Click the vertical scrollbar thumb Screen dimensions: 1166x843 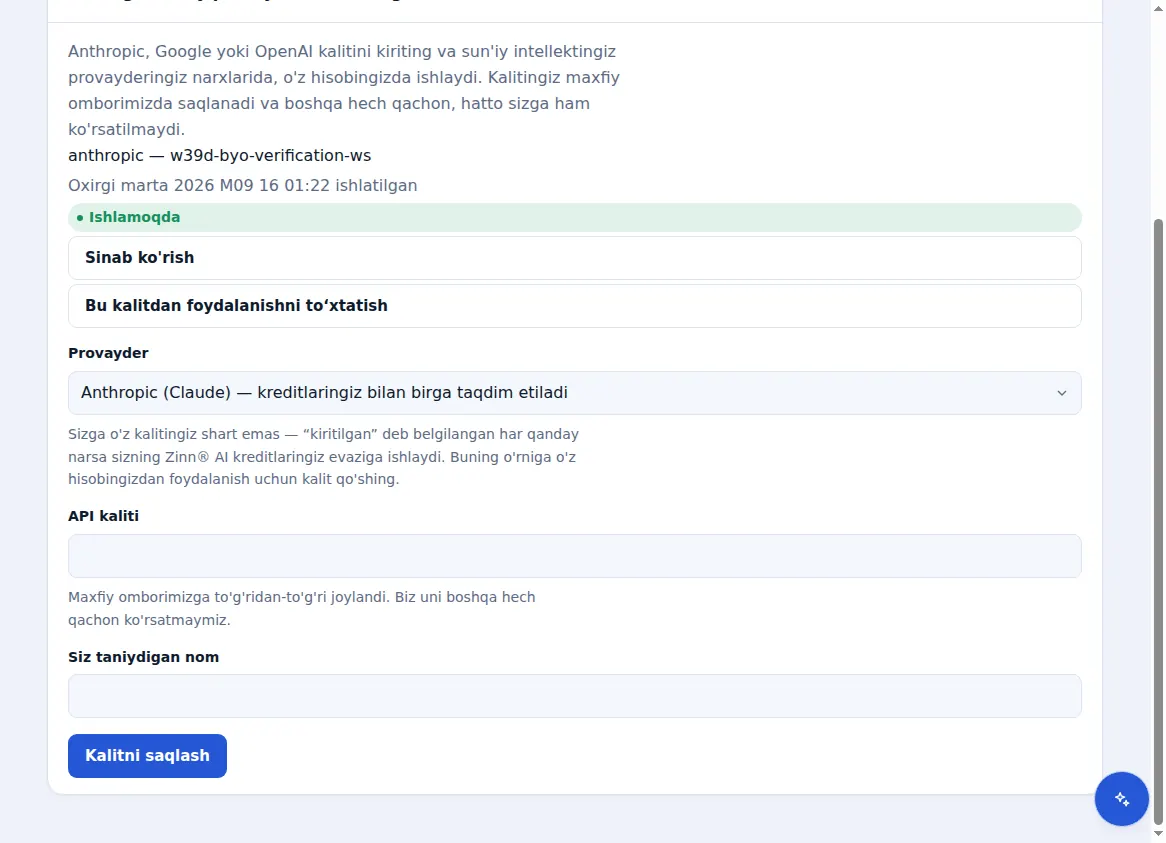pos(1158,520)
